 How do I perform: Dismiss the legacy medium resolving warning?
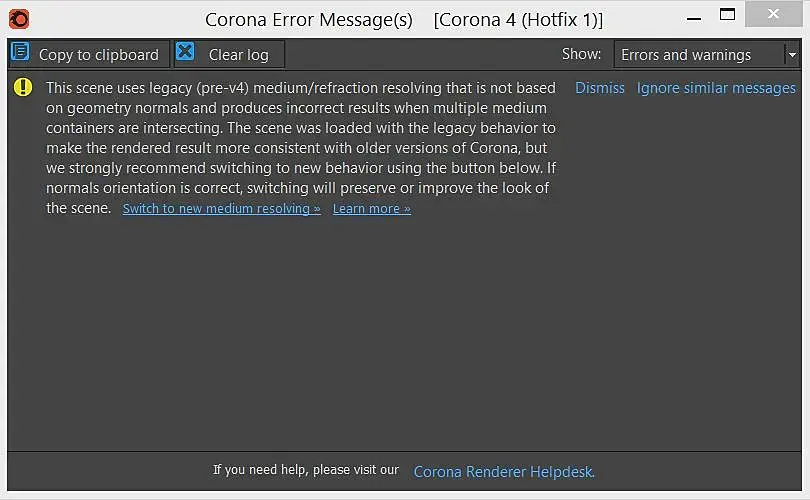pyautogui.click(x=600, y=88)
